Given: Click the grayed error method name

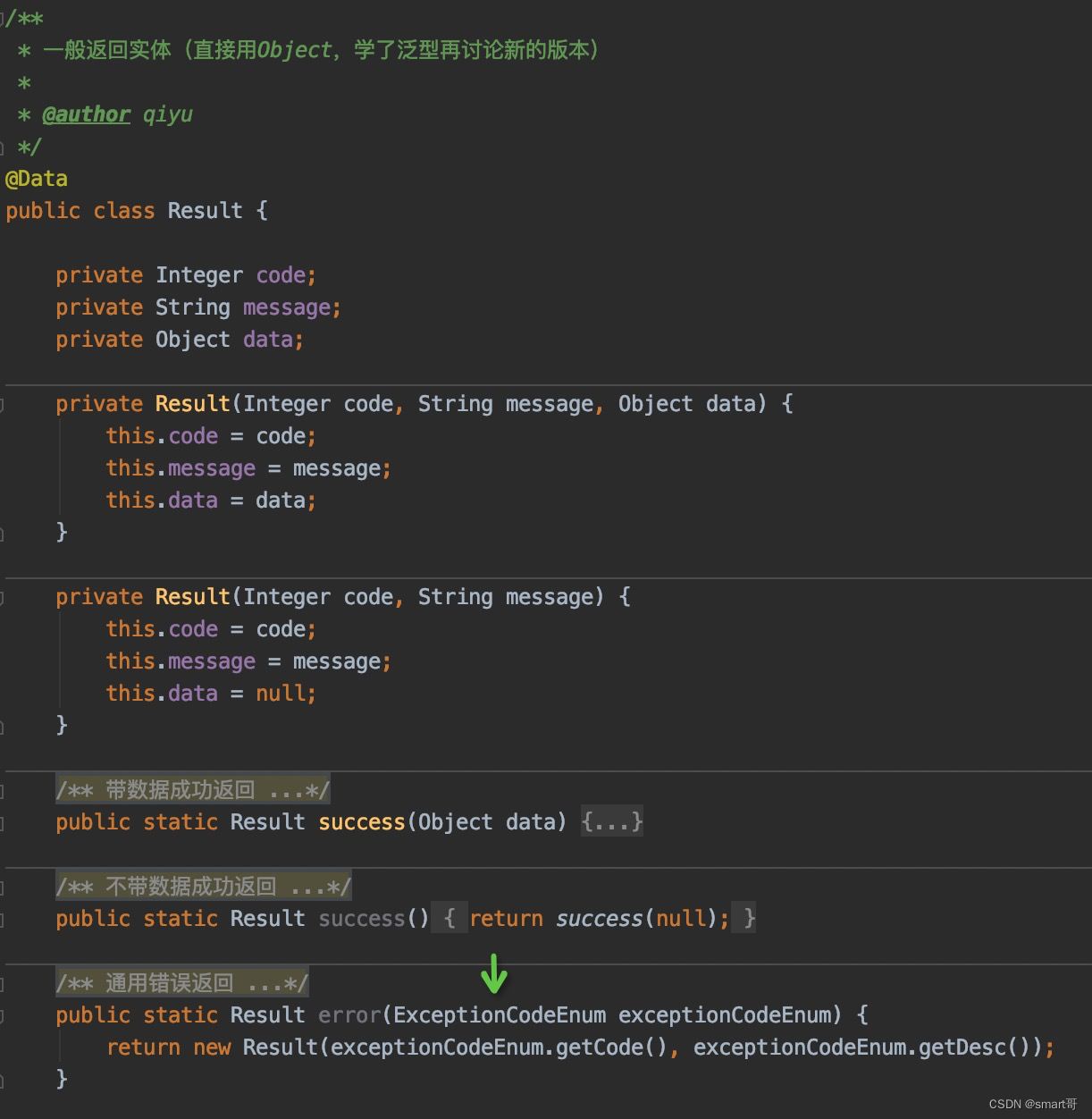Looking at the screenshot, I should point(349,1015).
